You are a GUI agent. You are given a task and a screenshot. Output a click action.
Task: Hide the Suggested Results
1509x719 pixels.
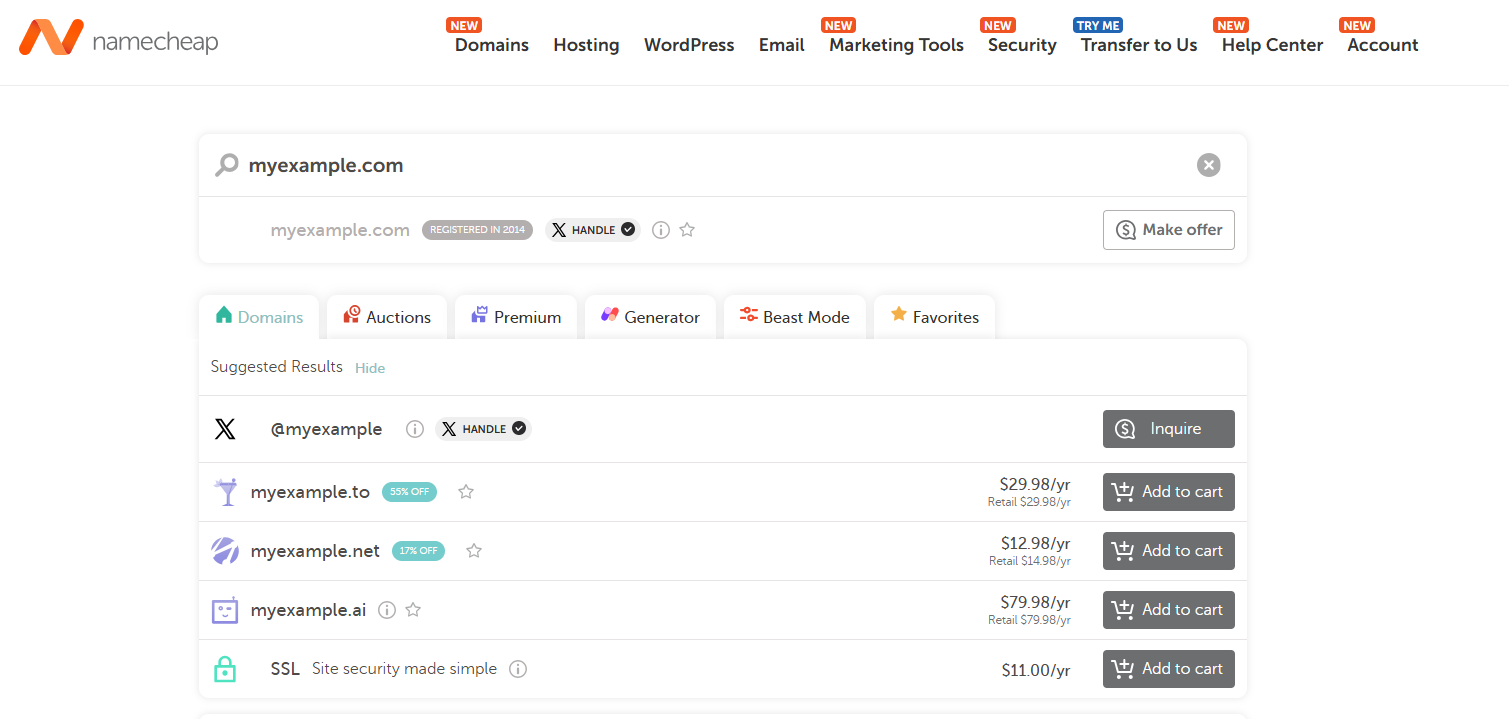tap(370, 368)
